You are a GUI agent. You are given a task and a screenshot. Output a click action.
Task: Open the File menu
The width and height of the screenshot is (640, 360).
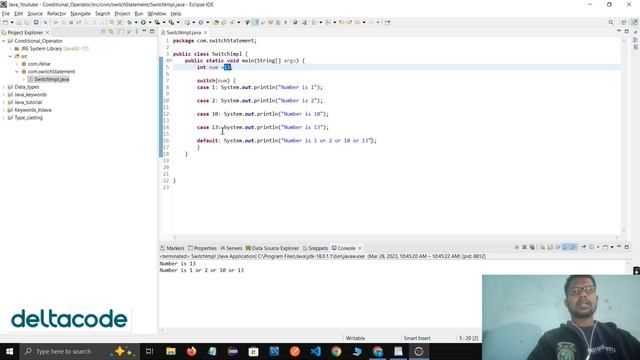click(6, 13)
